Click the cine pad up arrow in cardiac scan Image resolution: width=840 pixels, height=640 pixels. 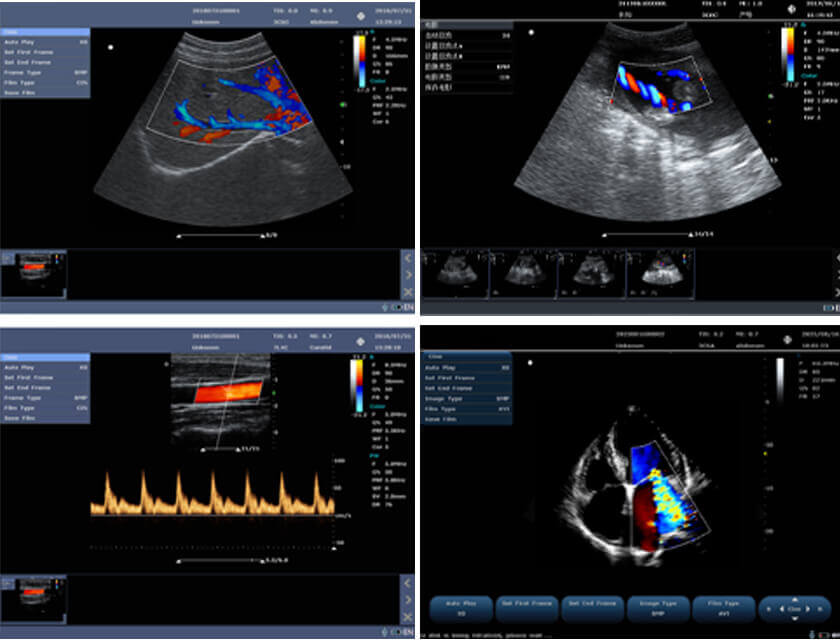794,600
